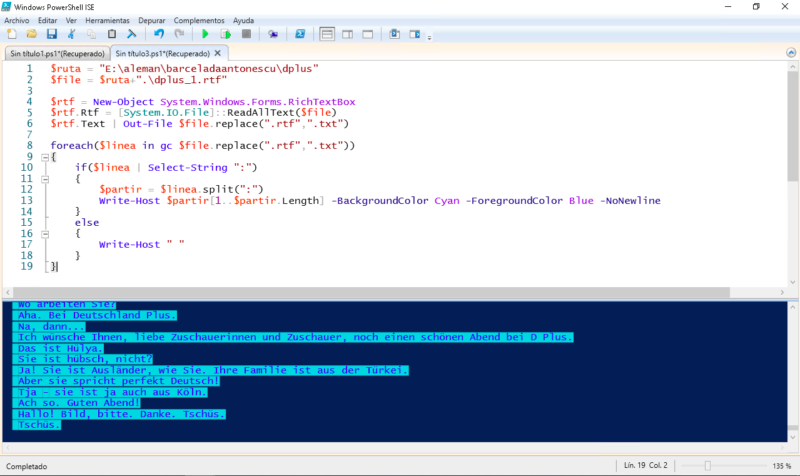
Task: Launch PowerShell console with the blue icon
Action: 300,34
